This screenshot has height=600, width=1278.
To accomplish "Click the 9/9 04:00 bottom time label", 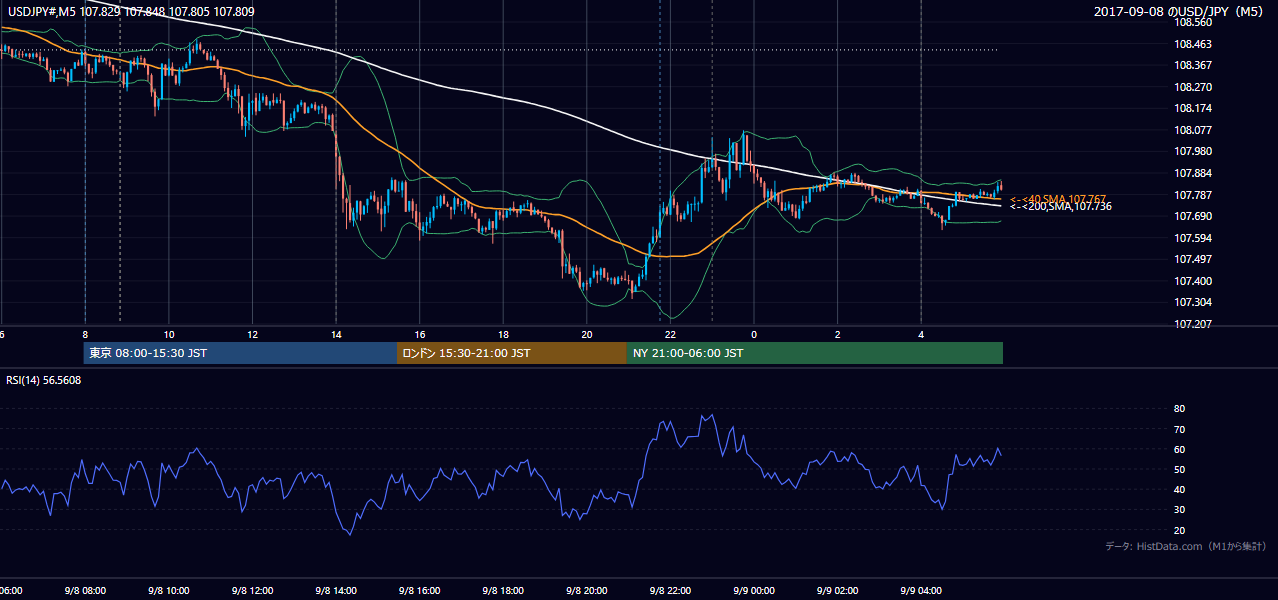I will [920, 591].
